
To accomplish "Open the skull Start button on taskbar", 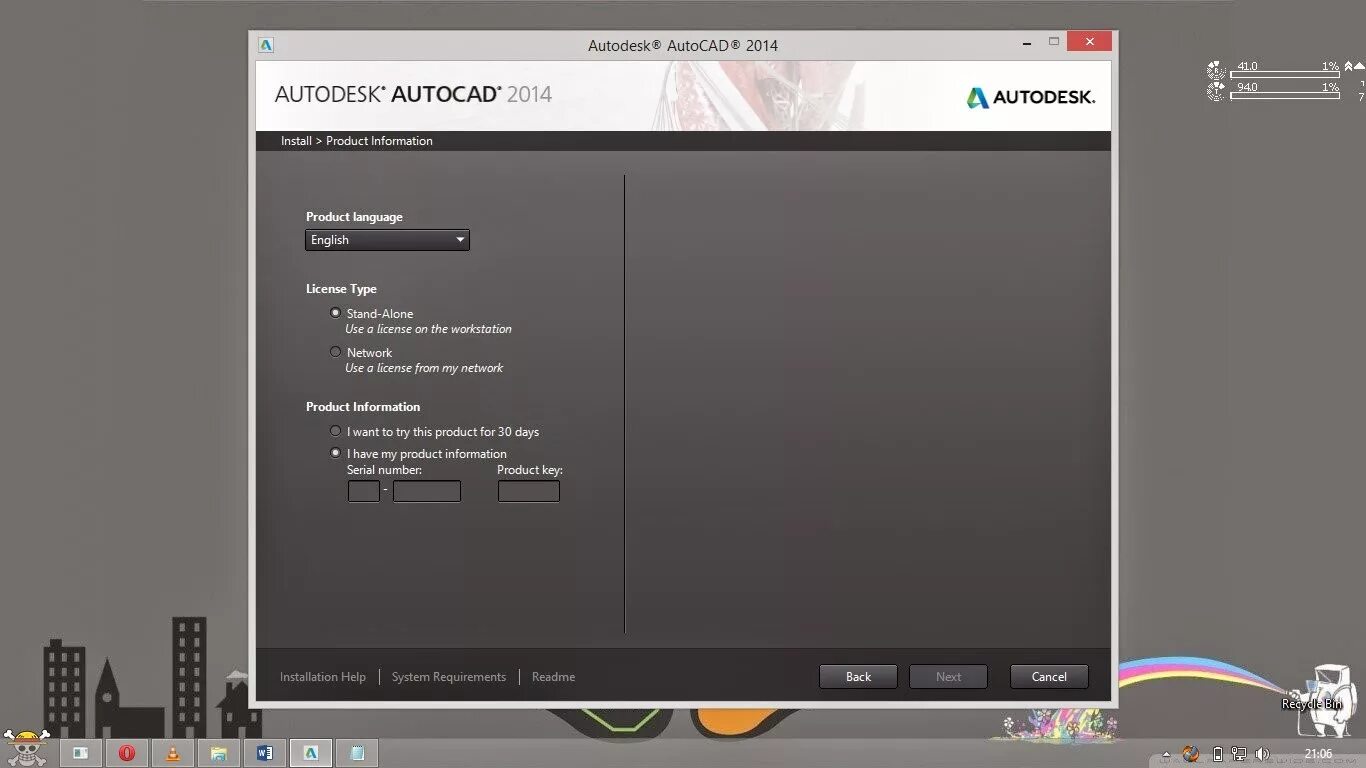I will tap(25, 748).
